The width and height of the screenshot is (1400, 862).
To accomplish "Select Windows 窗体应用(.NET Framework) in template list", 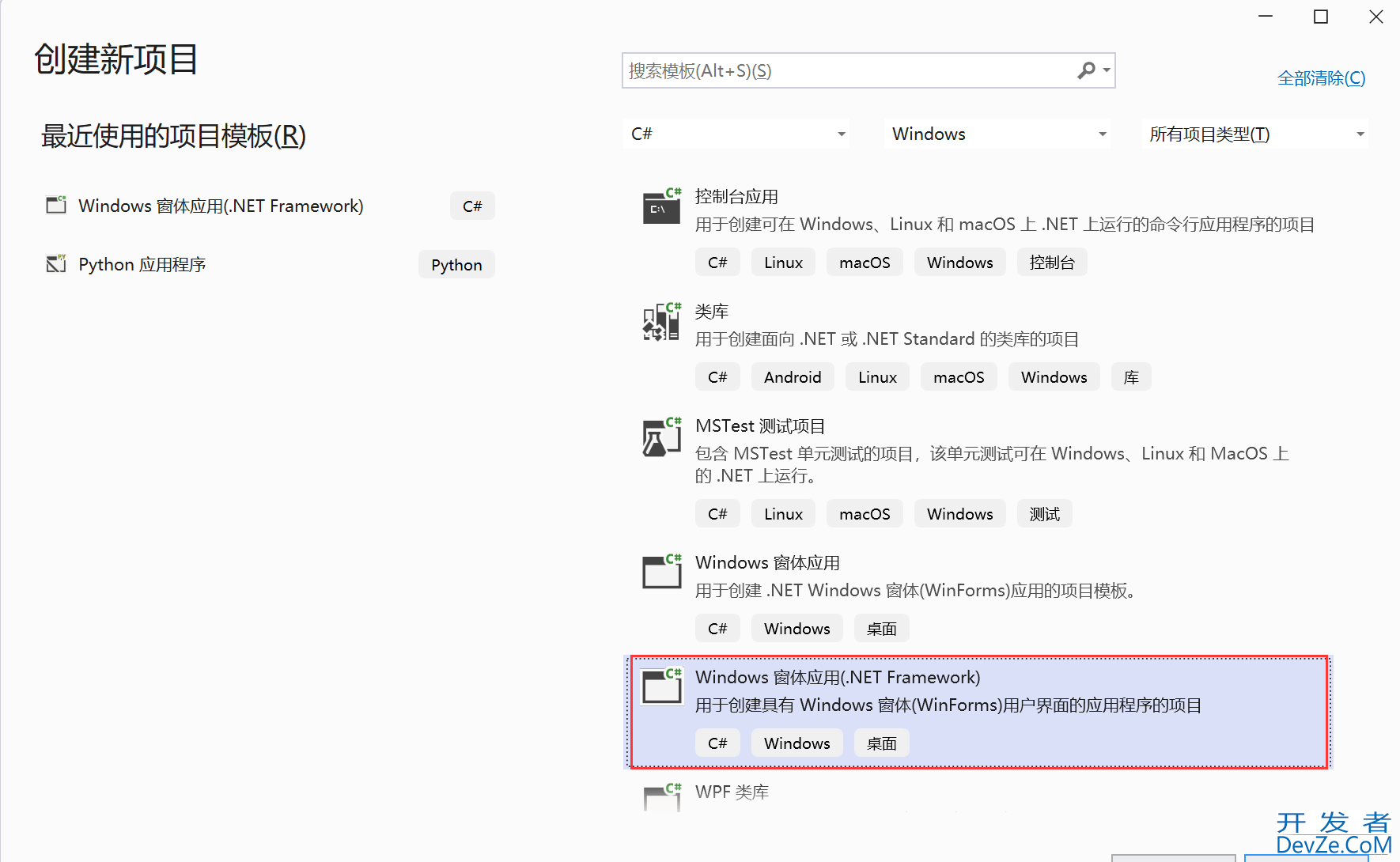I will tap(979, 711).
